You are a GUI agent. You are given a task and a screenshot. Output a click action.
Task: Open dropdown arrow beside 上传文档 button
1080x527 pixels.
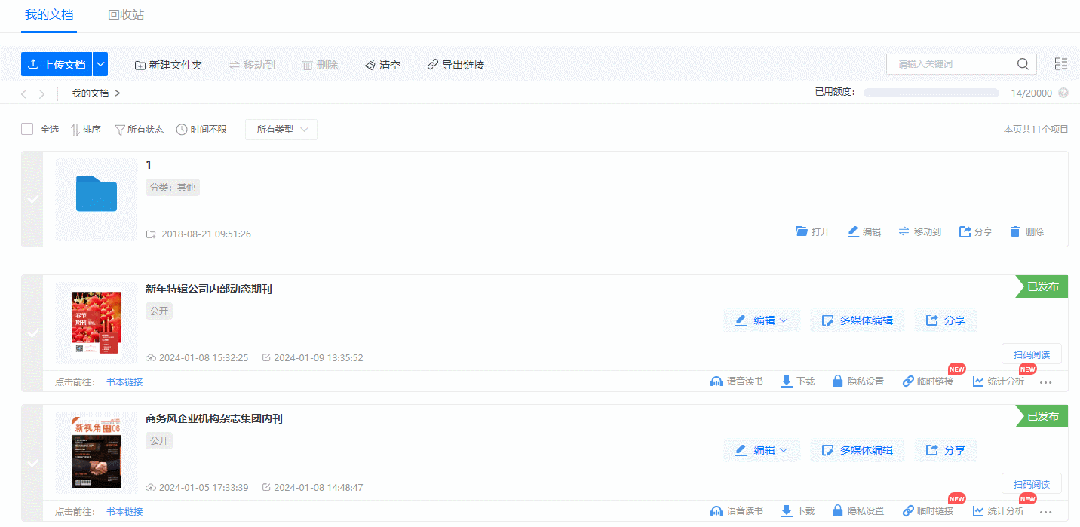100,64
